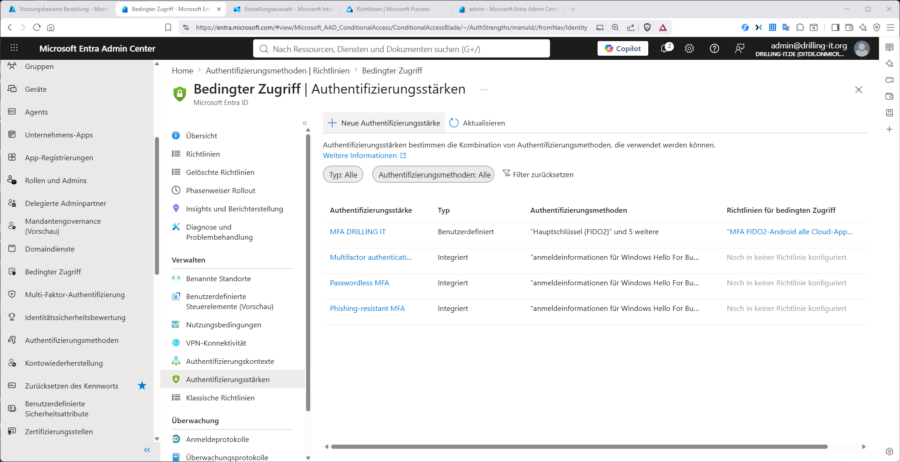Open App-Registrierungen in left navigation

[x=59, y=158]
